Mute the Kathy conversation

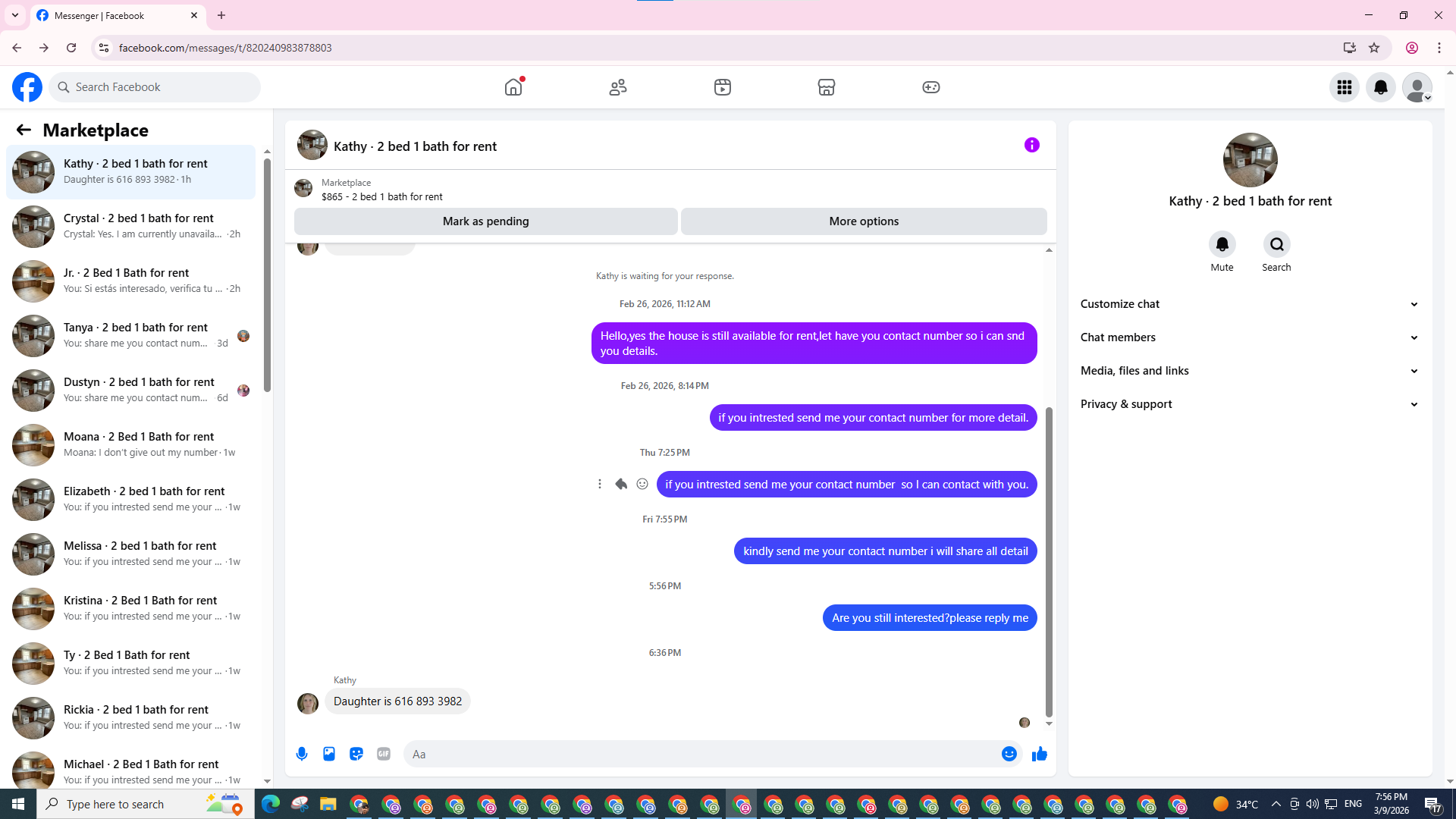(x=1222, y=245)
